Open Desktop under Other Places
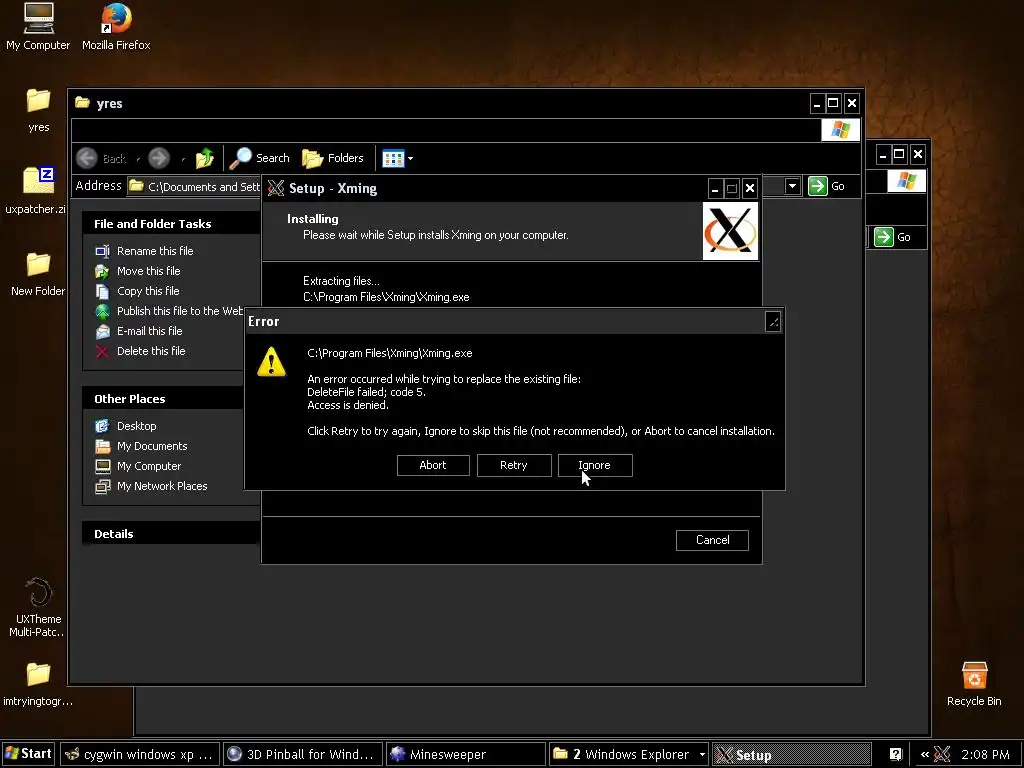The image size is (1024, 768). (x=136, y=426)
